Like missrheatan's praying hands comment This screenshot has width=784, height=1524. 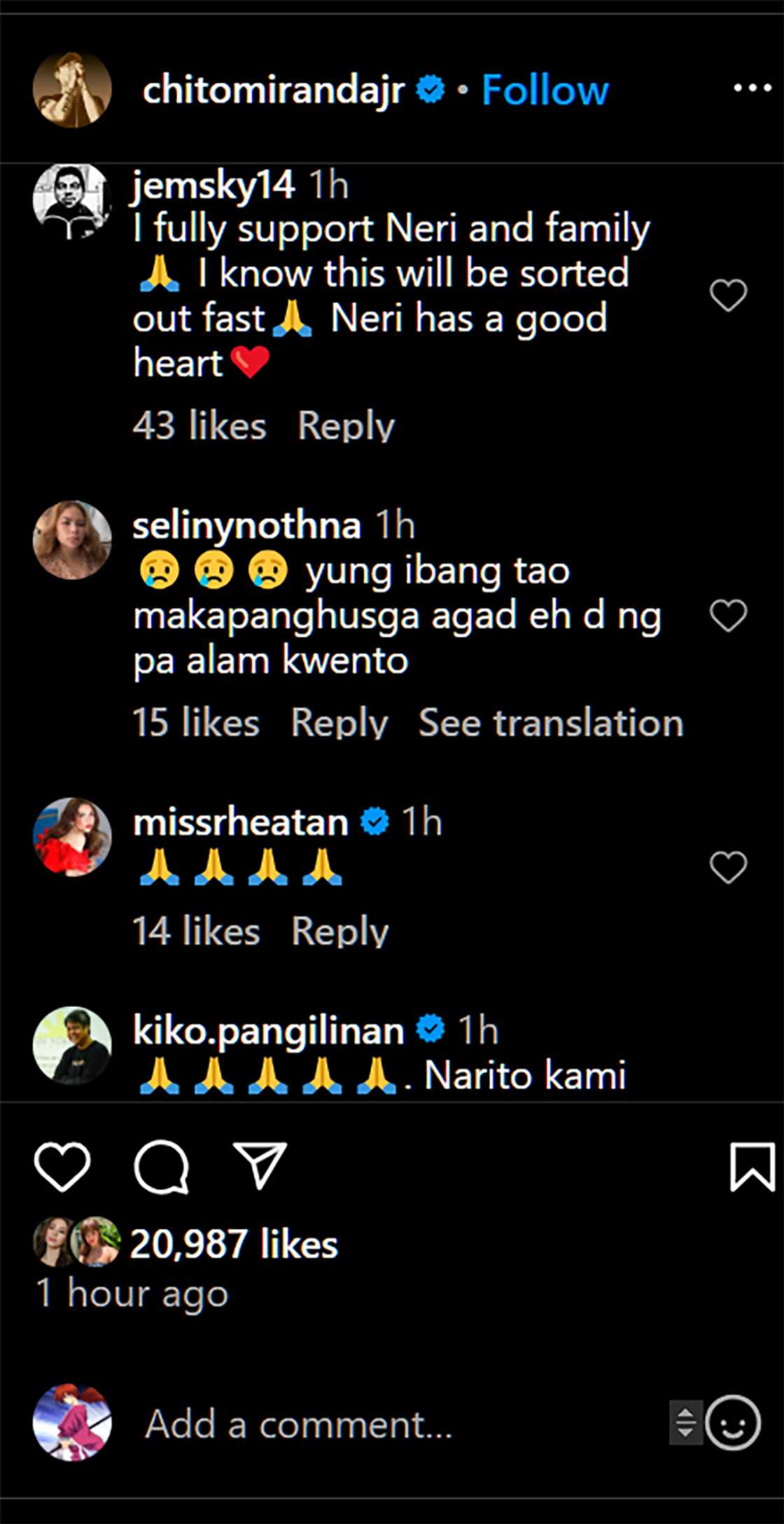[x=728, y=867]
